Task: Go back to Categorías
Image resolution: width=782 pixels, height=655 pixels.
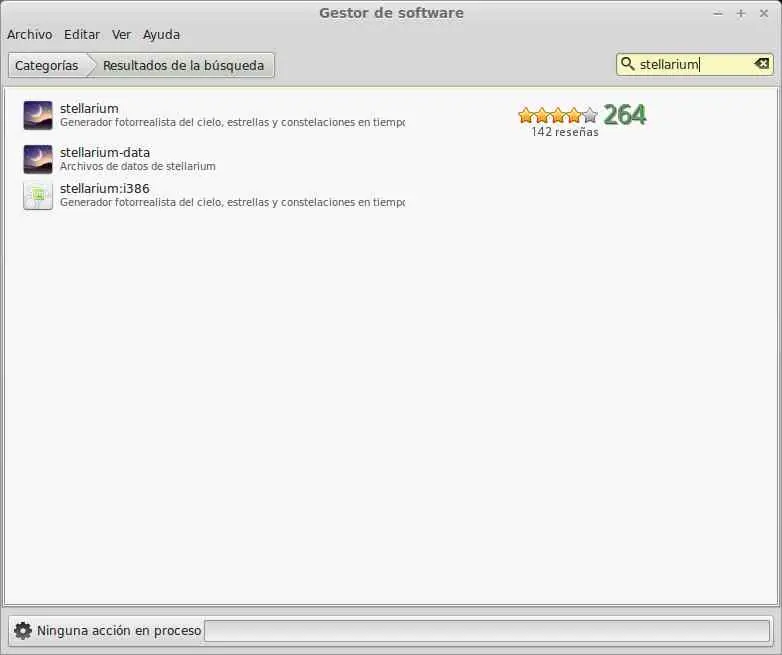Action: point(47,65)
